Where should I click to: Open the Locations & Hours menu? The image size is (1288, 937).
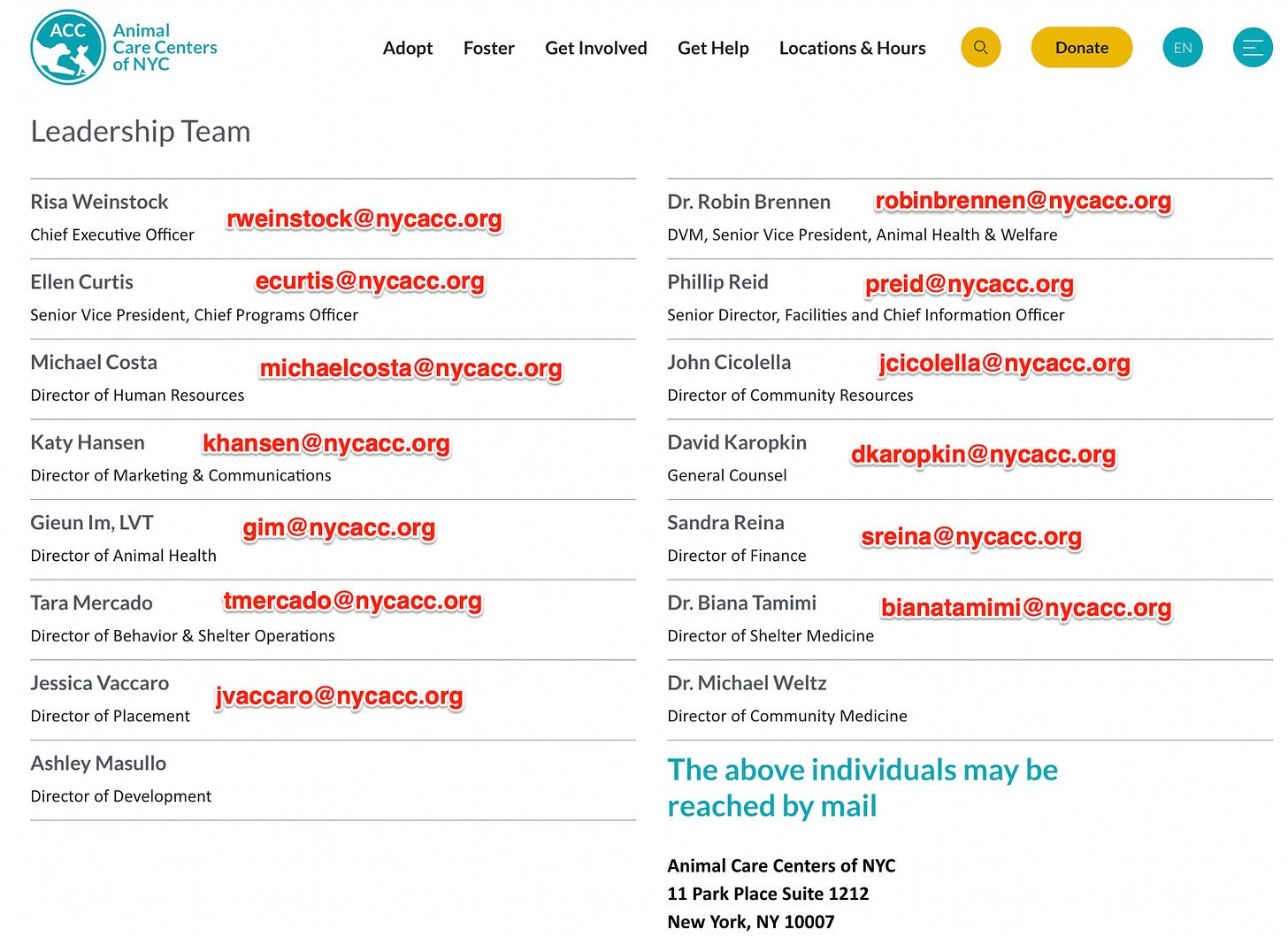(853, 48)
